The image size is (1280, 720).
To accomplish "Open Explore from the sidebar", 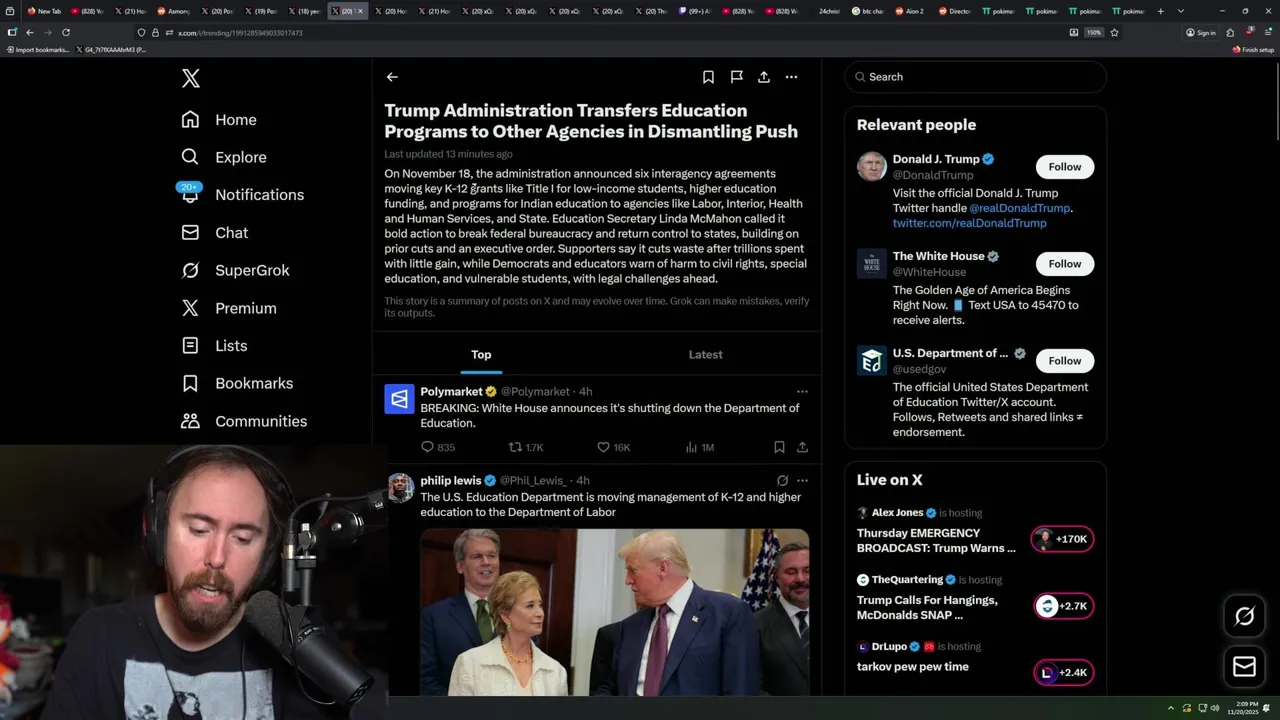I will pos(224,157).
